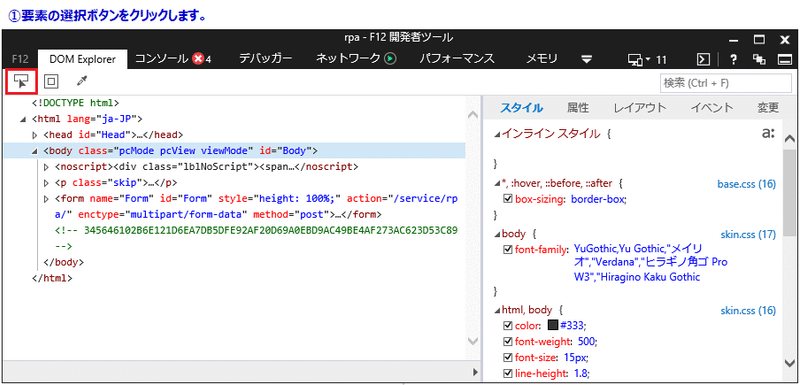Viewport: 800px width, 385px height.
Task: Open the skin.css (16) source link
Action: point(748,310)
